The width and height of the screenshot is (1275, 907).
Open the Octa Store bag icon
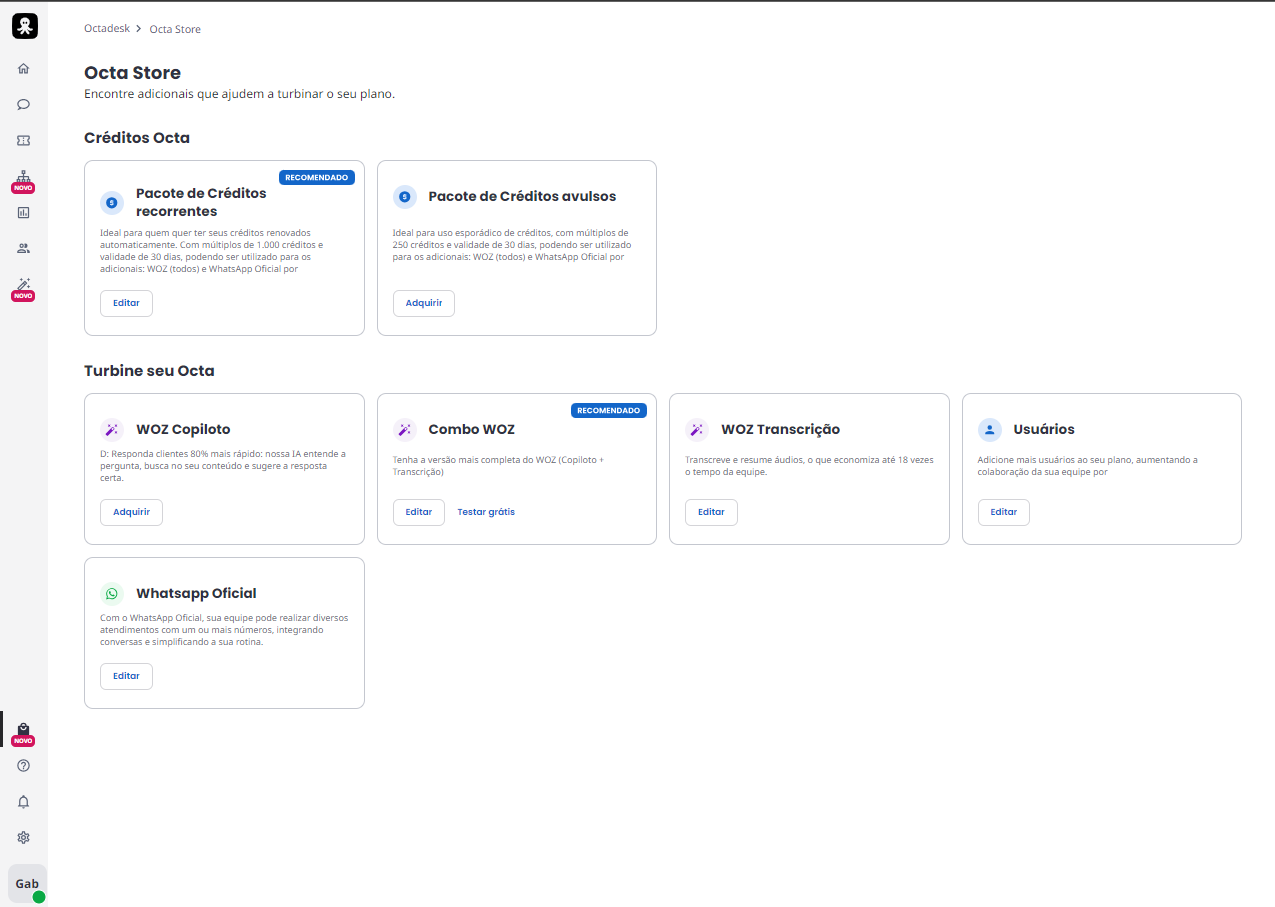24,729
